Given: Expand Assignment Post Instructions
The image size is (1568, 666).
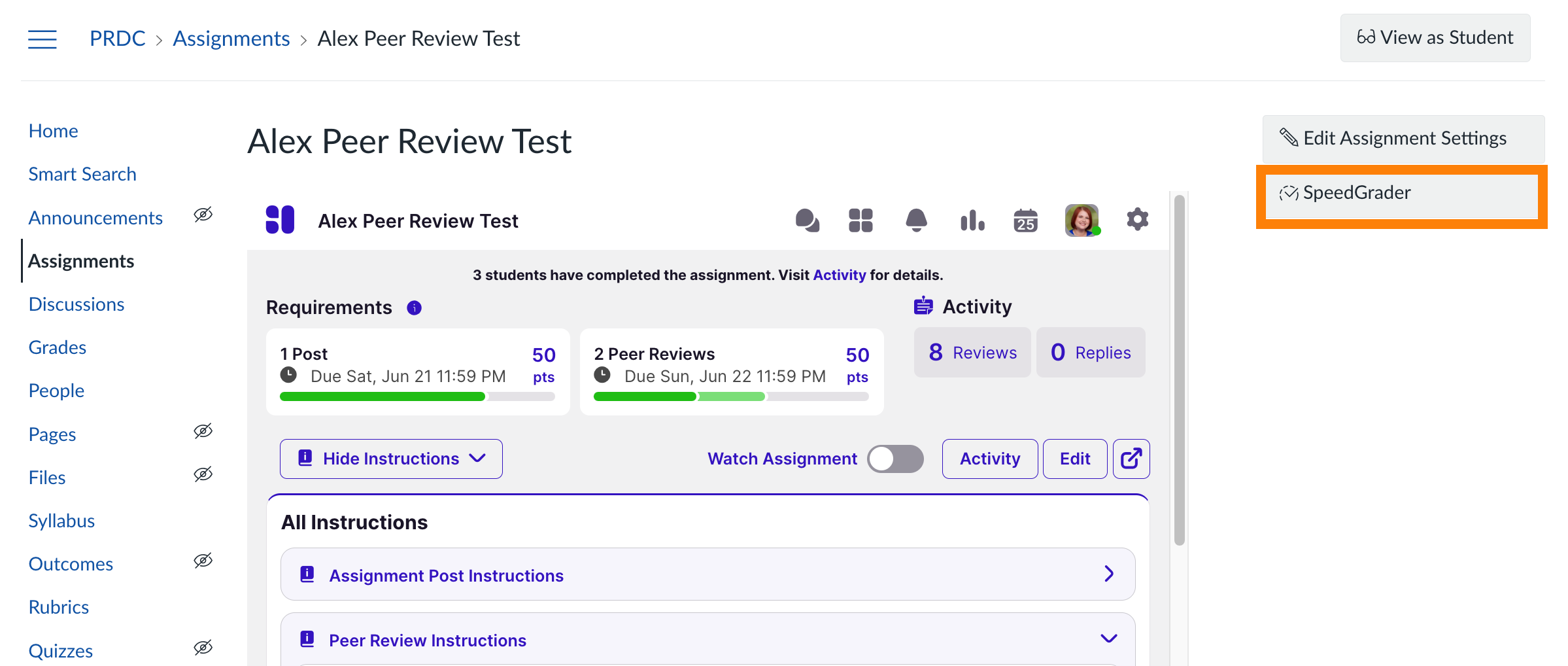Looking at the screenshot, I should point(1109,574).
